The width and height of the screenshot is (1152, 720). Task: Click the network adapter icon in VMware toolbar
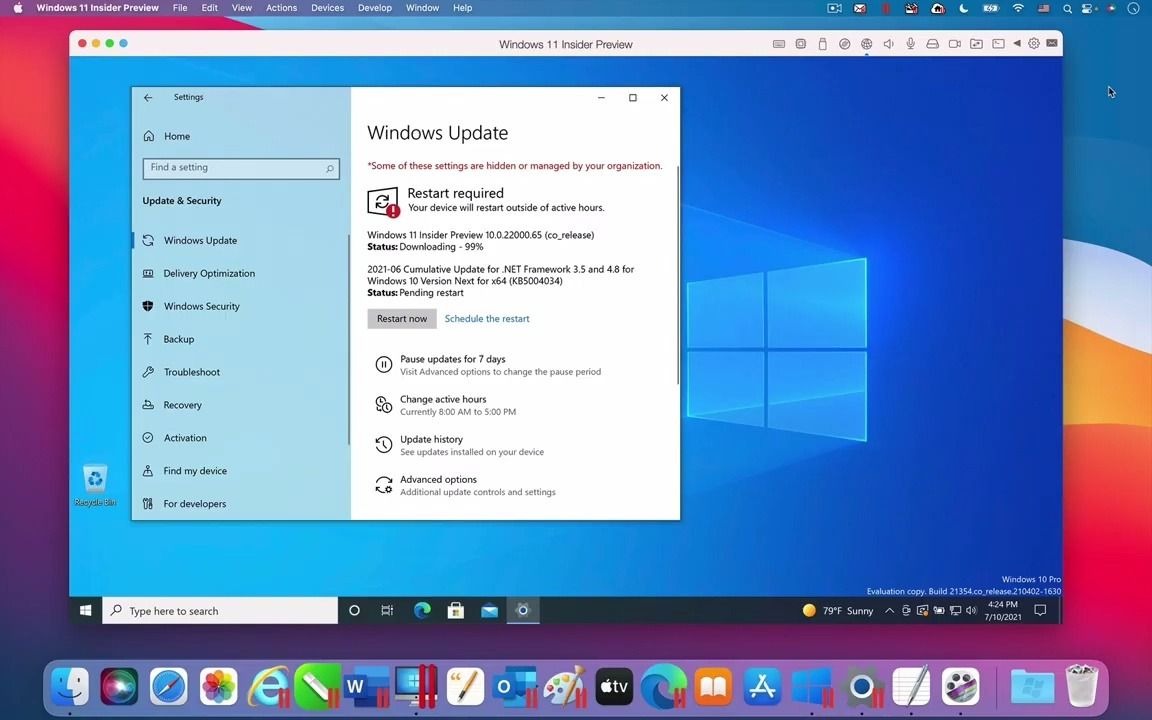[x=867, y=43]
